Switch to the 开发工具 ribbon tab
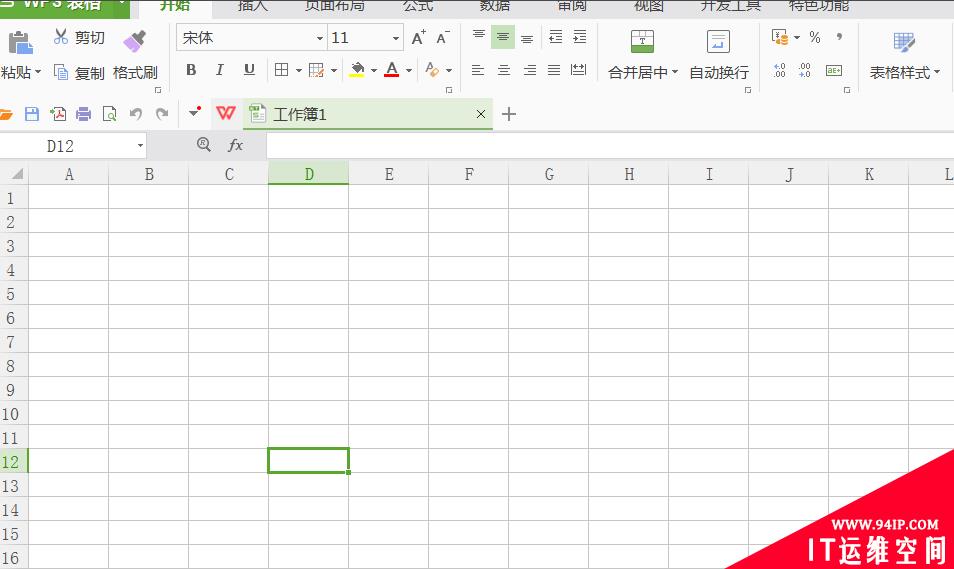The height and width of the screenshot is (569, 954). click(730, 6)
